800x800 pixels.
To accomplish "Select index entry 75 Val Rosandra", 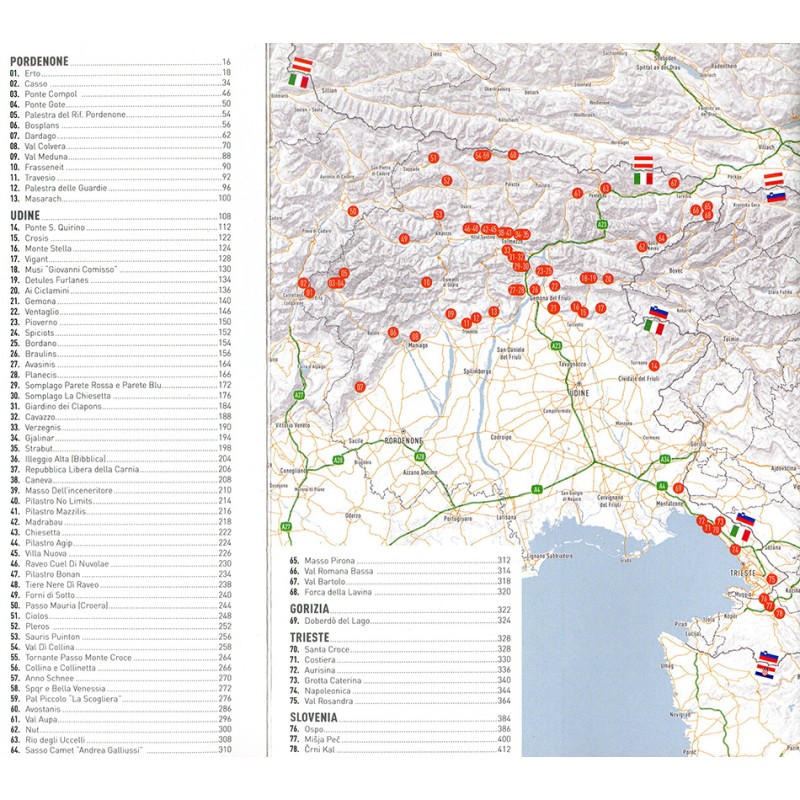I will pos(340,702).
